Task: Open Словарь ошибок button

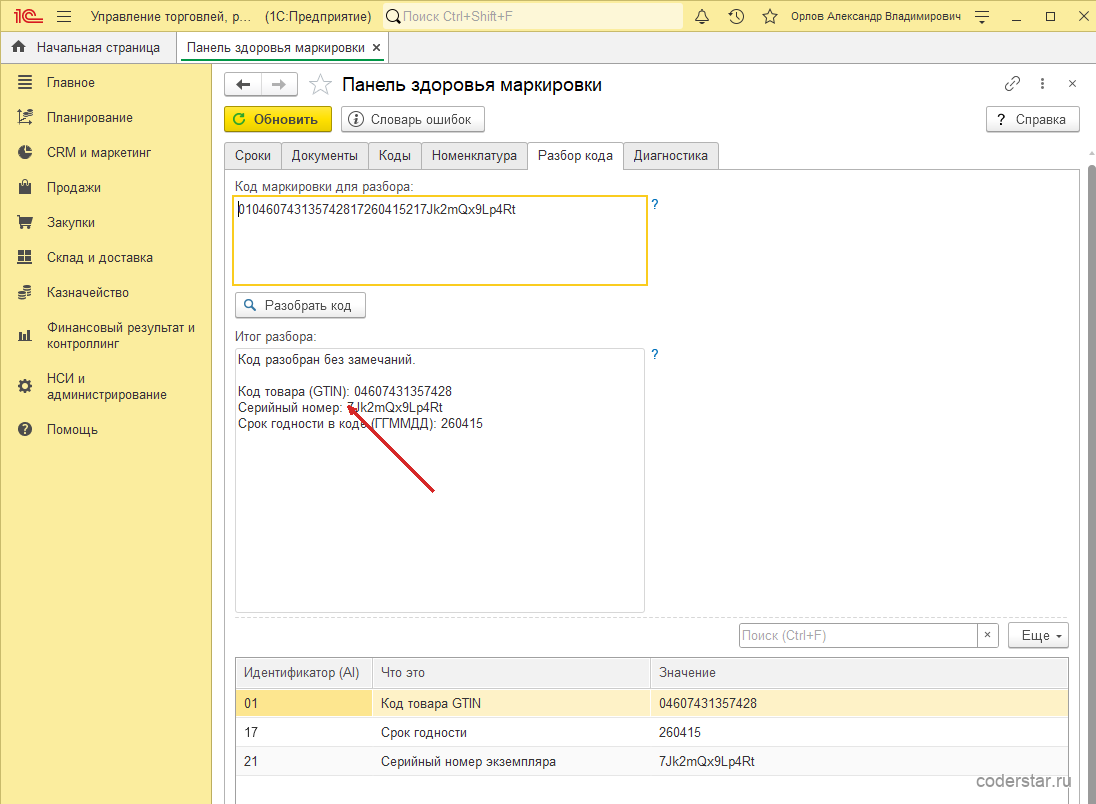Action: point(412,119)
